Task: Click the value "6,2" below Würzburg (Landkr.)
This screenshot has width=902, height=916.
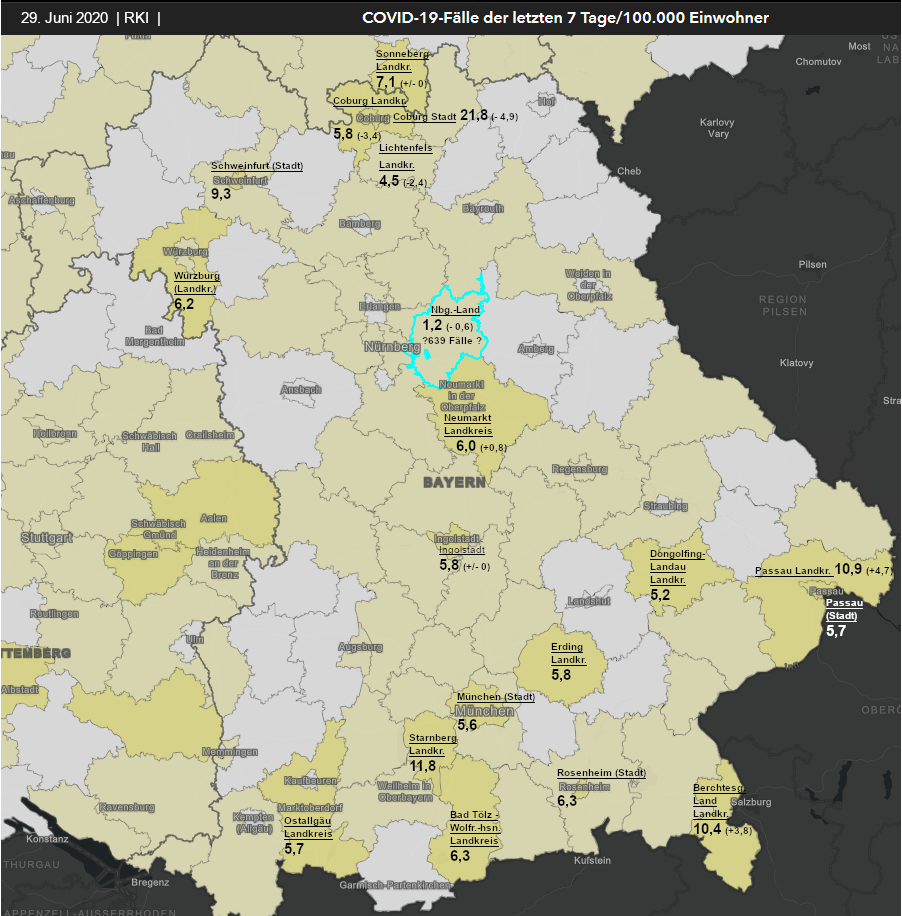Action: pos(184,304)
